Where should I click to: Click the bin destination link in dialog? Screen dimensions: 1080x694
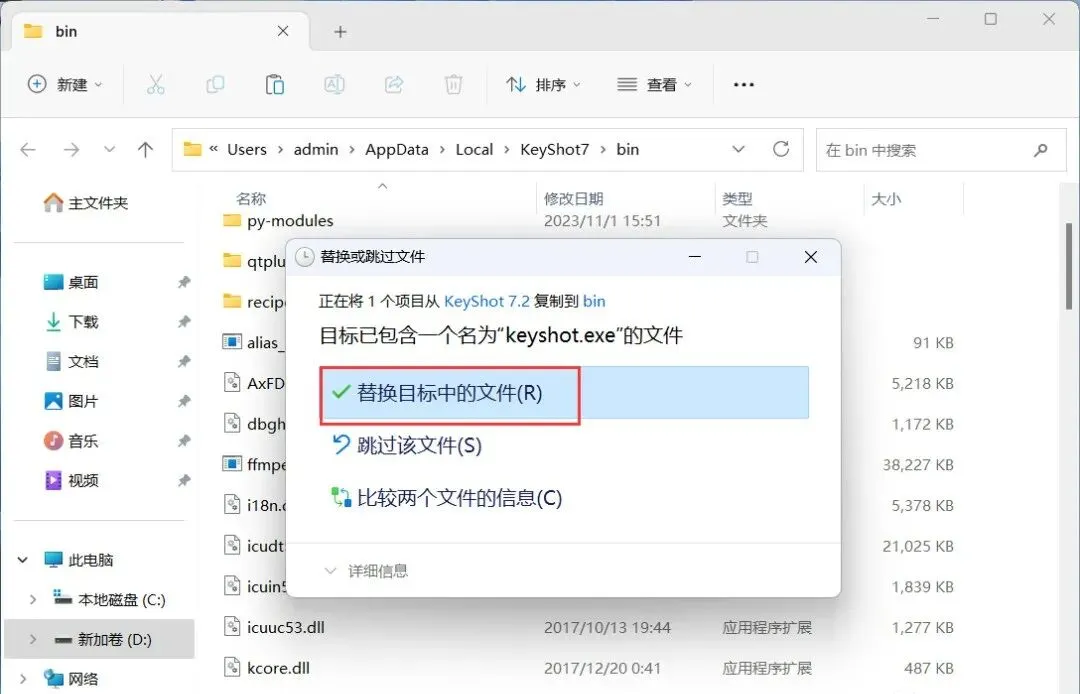pos(594,301)
